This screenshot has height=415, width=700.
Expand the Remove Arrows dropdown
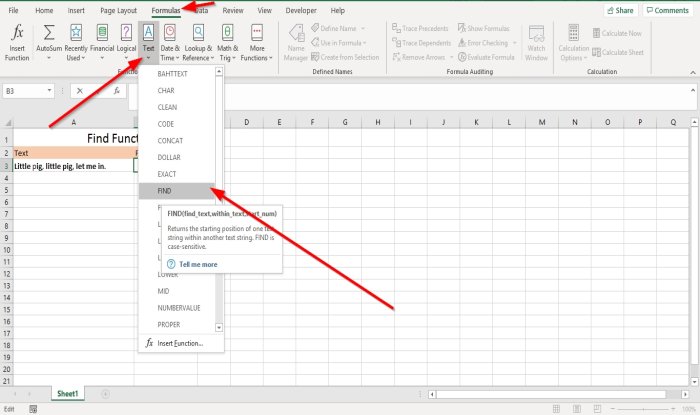pos(451,57)
